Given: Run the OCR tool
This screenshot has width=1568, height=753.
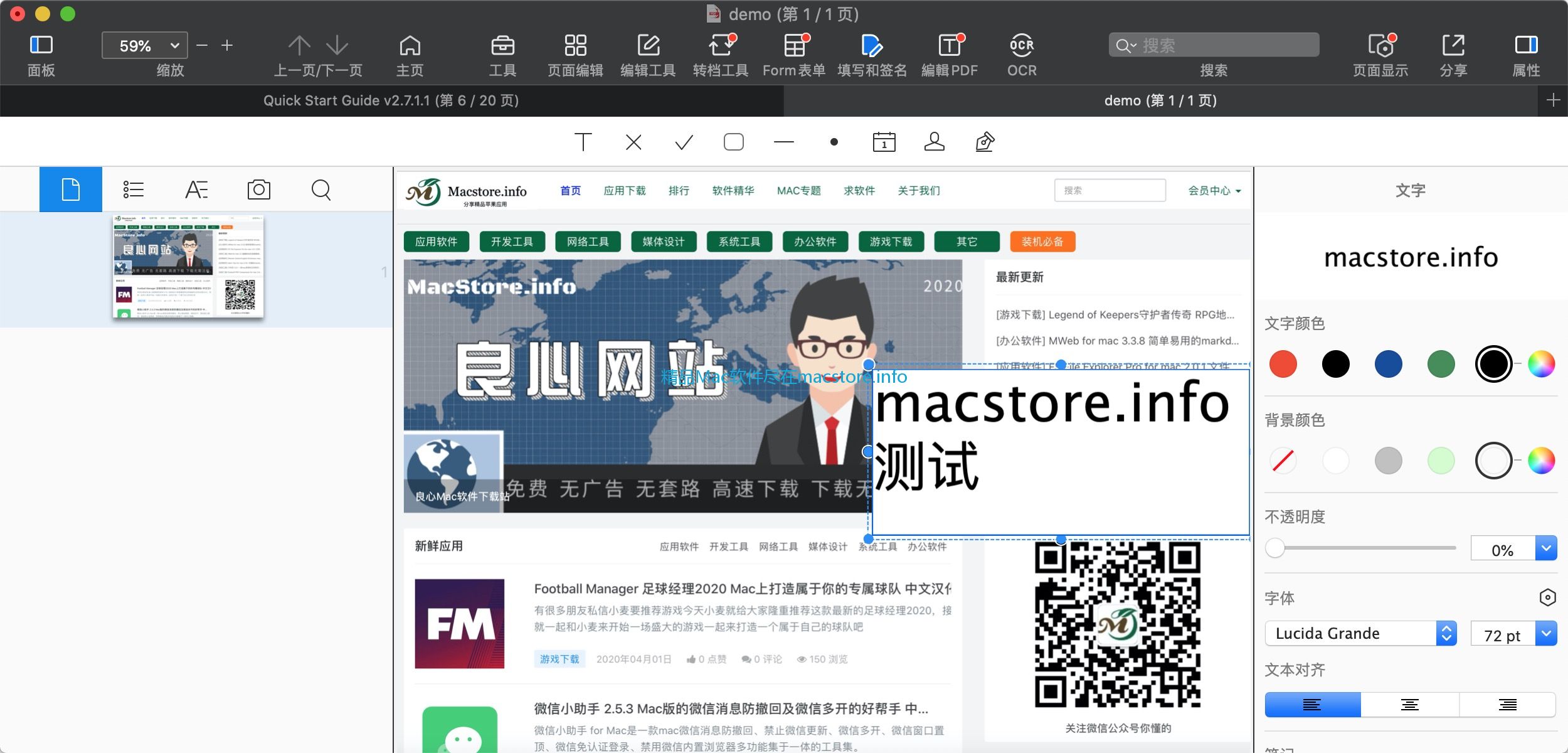Looking at the screenshot, I should [1022, 45].
